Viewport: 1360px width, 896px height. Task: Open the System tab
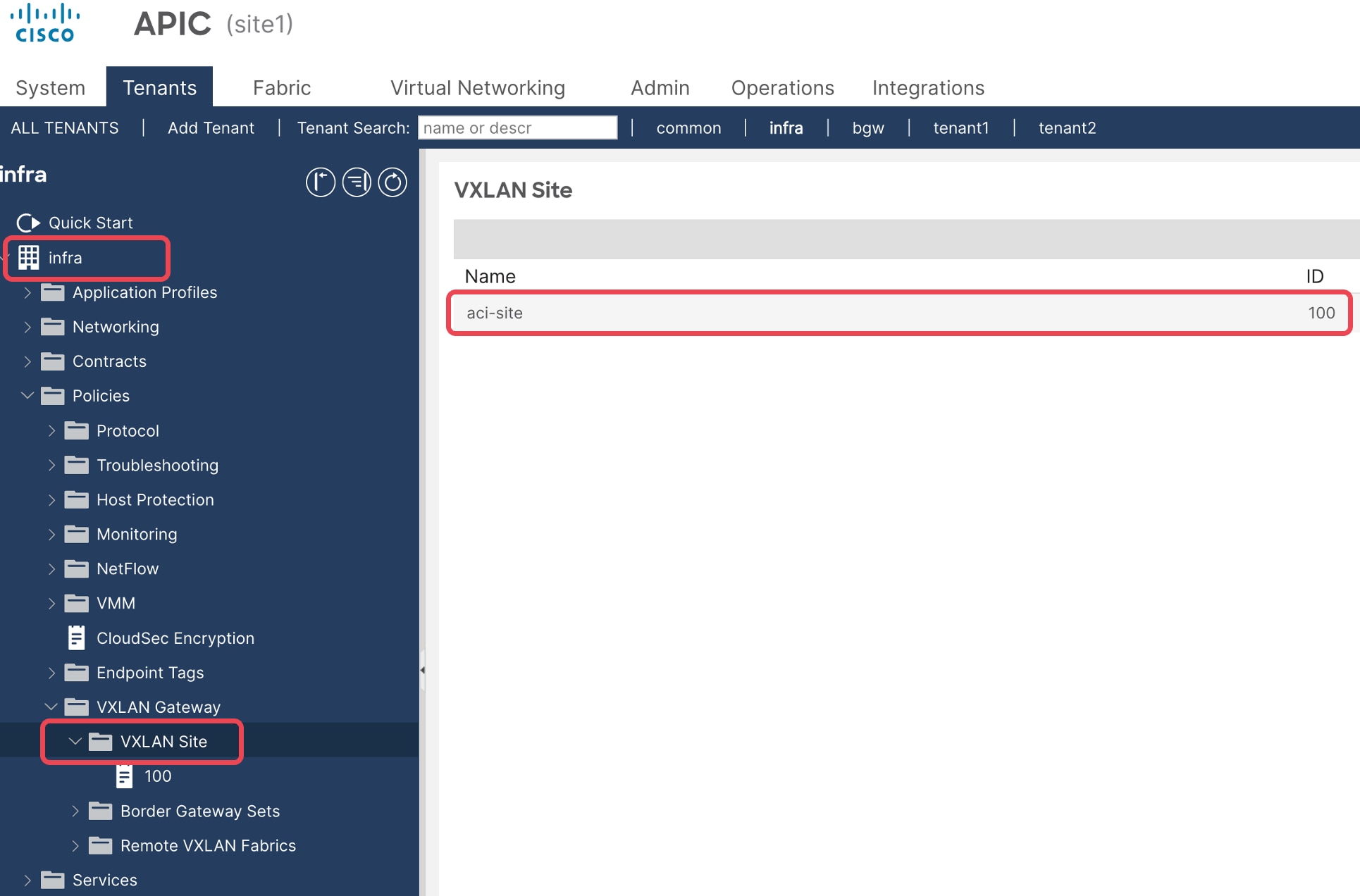click(50, 87)
